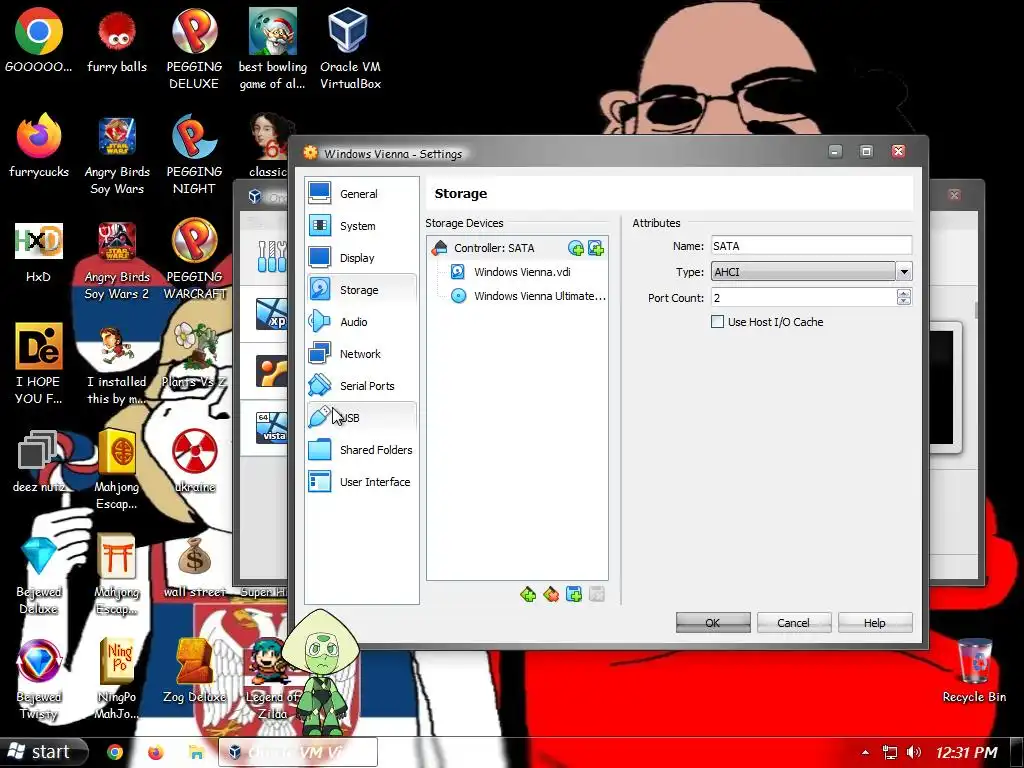The width and height of the screenshot is (1024, 768).
Task: Click the add storage attachment icon below list
Action: click(x=573, y=594)
